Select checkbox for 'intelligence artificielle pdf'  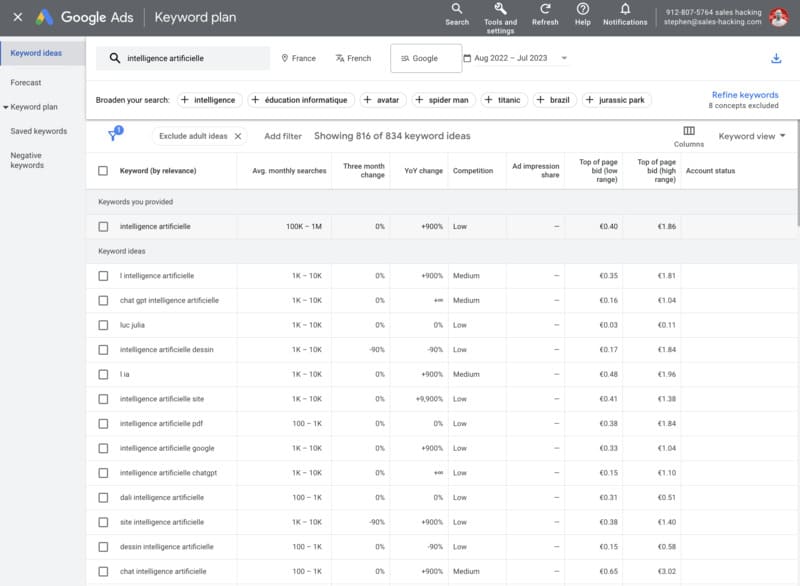103,424
